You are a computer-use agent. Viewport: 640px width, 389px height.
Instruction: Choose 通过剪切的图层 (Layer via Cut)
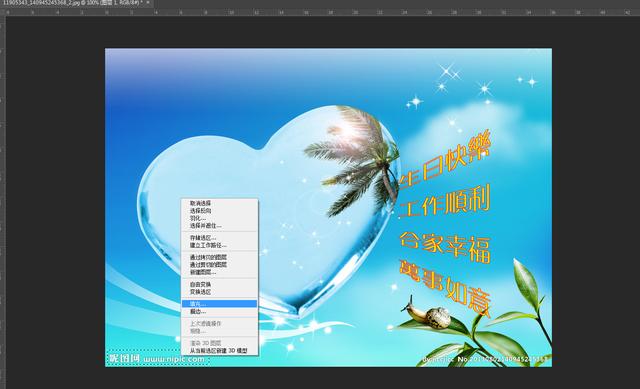pos(219,265)
